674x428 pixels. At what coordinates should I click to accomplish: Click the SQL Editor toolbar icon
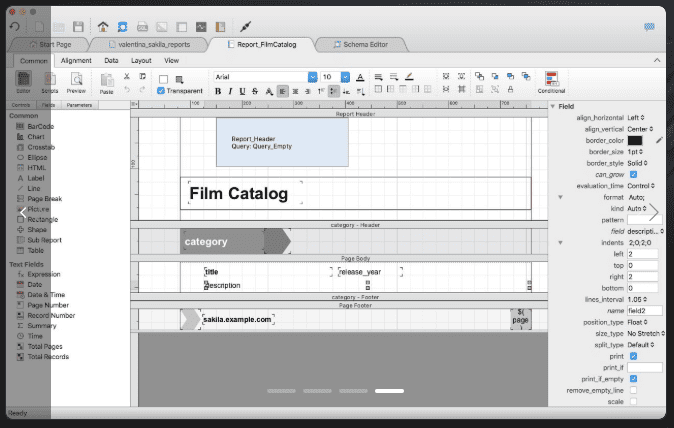[142, 27]
